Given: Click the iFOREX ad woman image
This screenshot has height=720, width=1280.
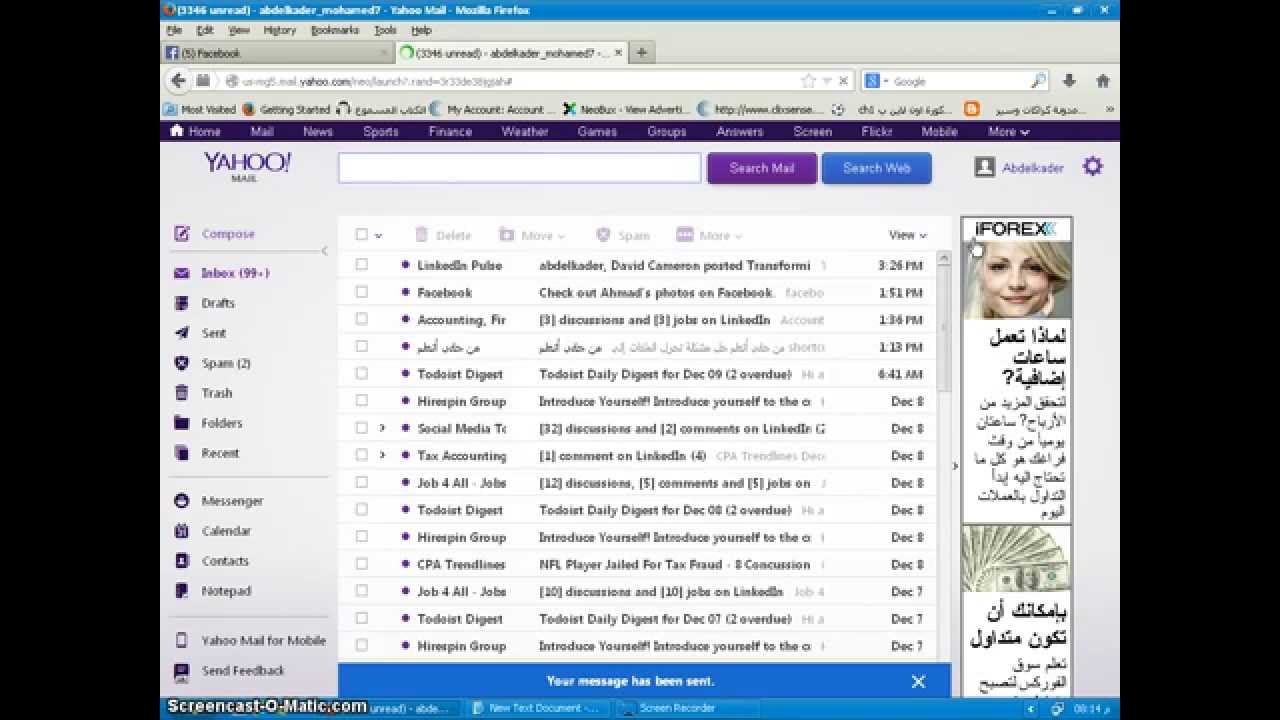Looking at the screenshot, I should coord(1016,280).
